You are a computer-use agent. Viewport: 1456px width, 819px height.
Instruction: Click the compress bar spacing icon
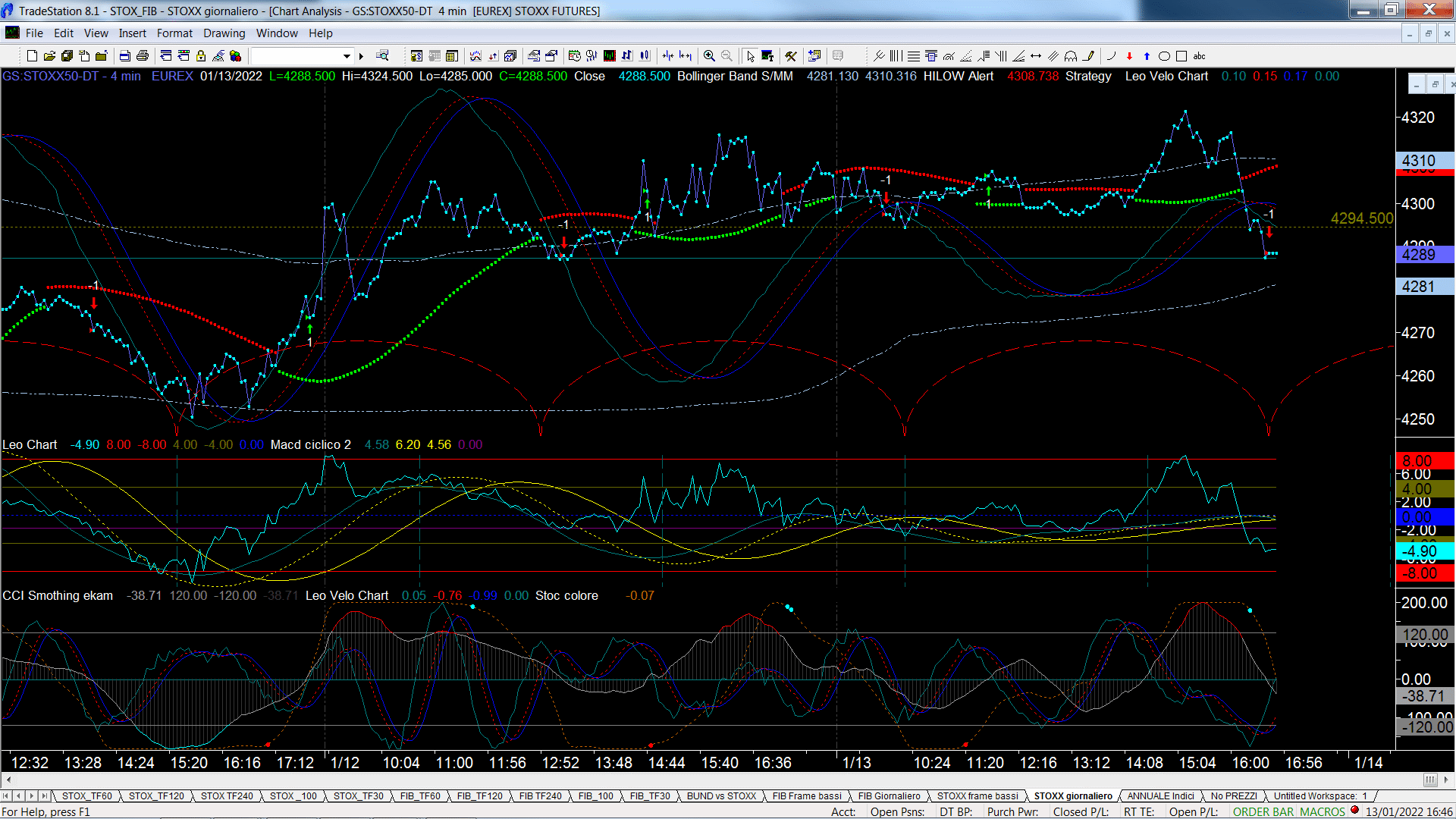[x=667, y=55]
